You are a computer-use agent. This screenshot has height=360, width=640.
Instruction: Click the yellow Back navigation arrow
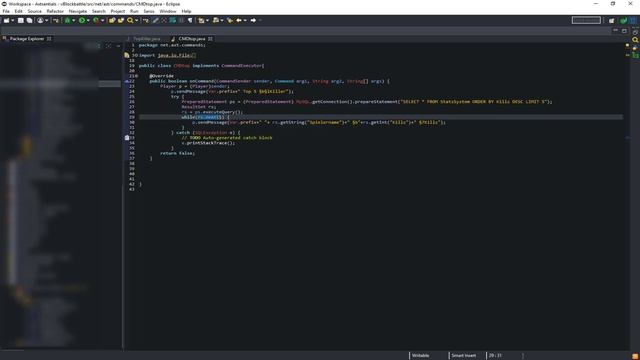click(239, 20)
